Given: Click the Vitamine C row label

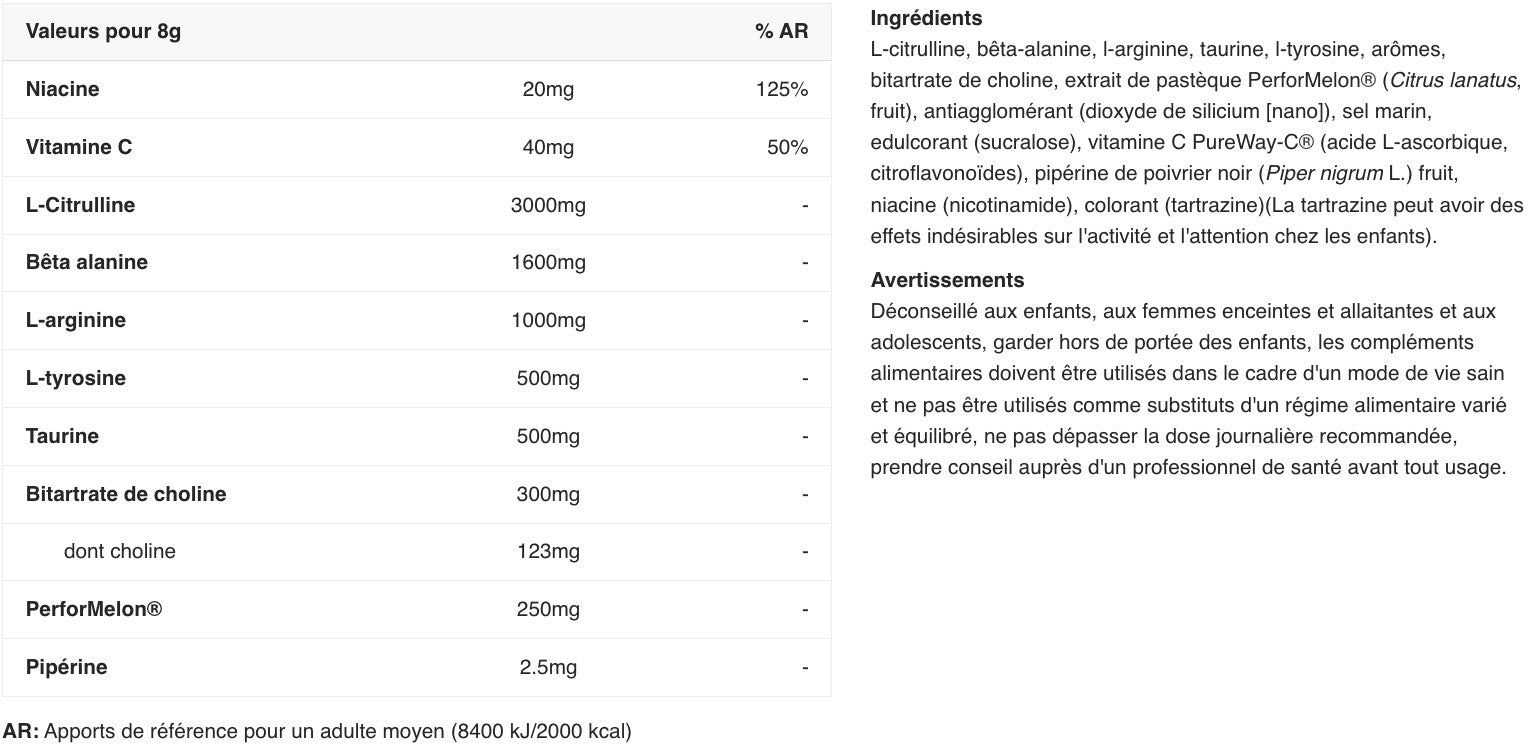Looking at the screenshot, I should click(79, 147).
